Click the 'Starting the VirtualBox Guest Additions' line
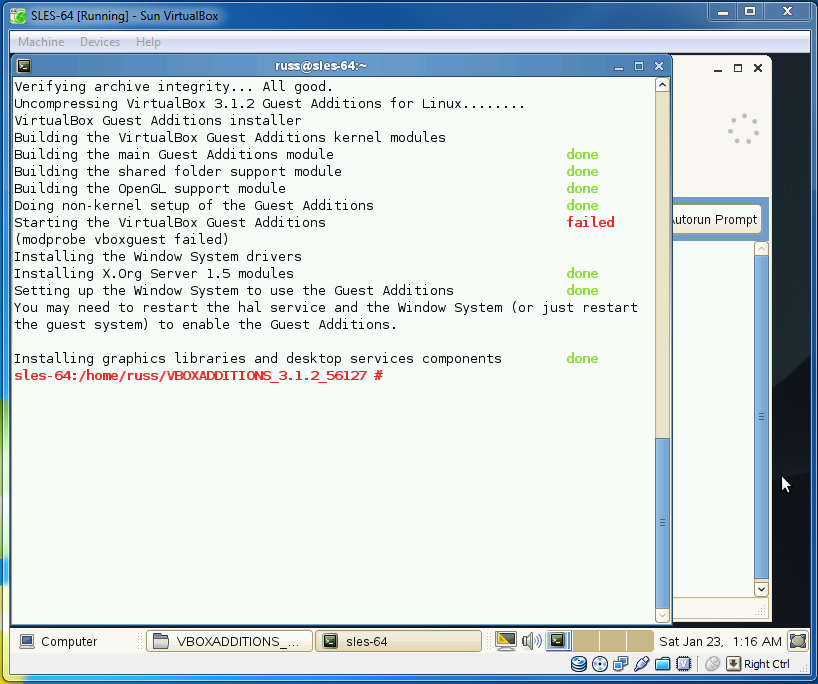The height and width of the screenshot is (684, 818). 170,222
